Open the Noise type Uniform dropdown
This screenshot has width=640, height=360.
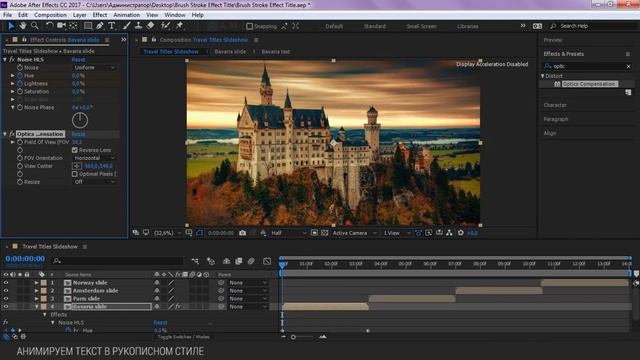click(x=94, y=67)
